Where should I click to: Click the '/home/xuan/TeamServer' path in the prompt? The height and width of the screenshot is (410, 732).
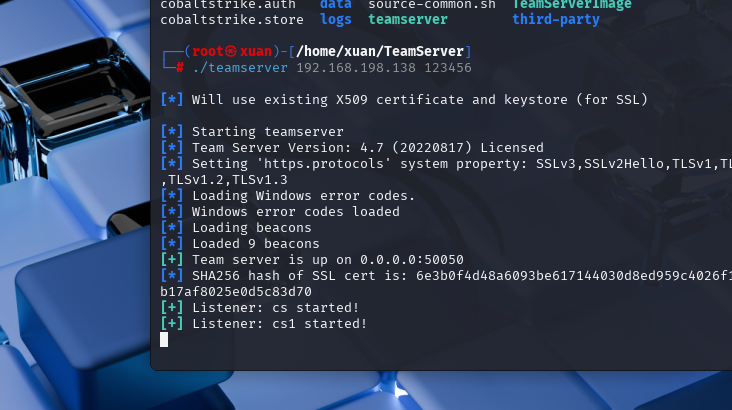point(380,51)
